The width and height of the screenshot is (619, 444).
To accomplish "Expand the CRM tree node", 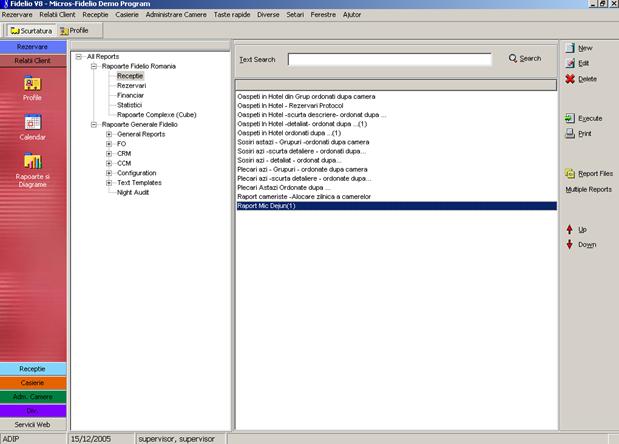I will click(x=109, y=154).
